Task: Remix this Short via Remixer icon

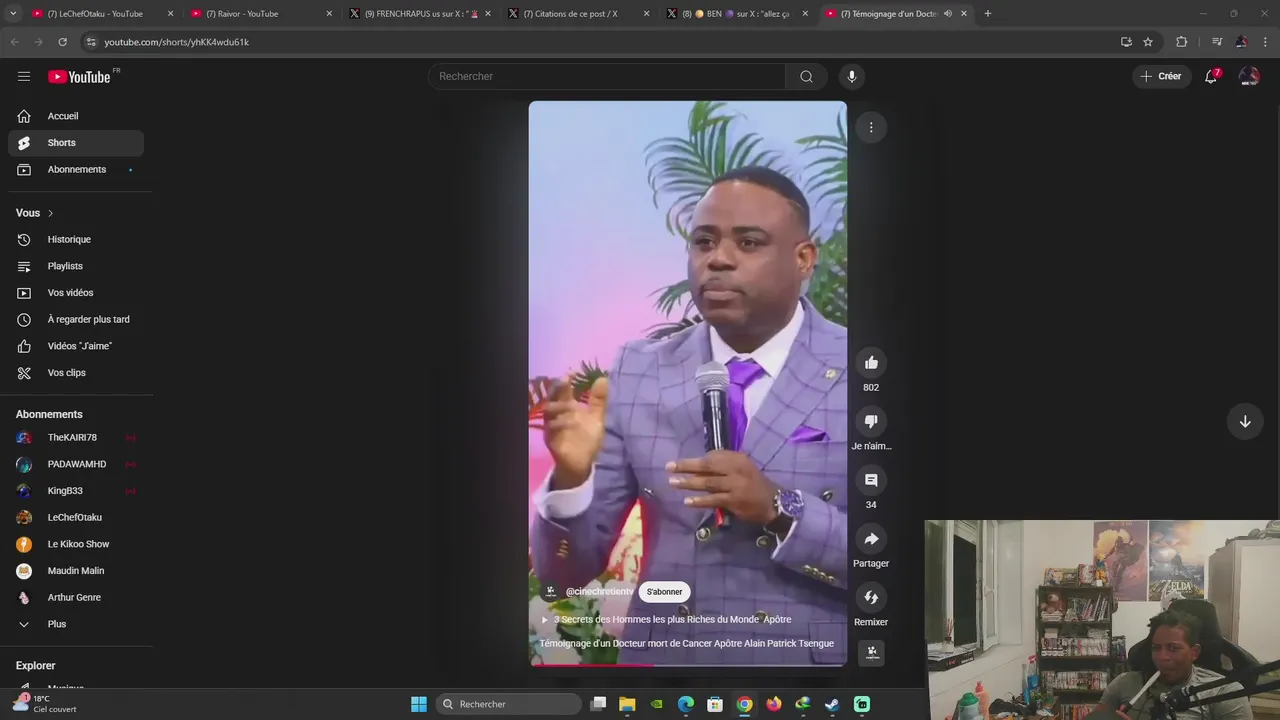Action: (871, 597)
